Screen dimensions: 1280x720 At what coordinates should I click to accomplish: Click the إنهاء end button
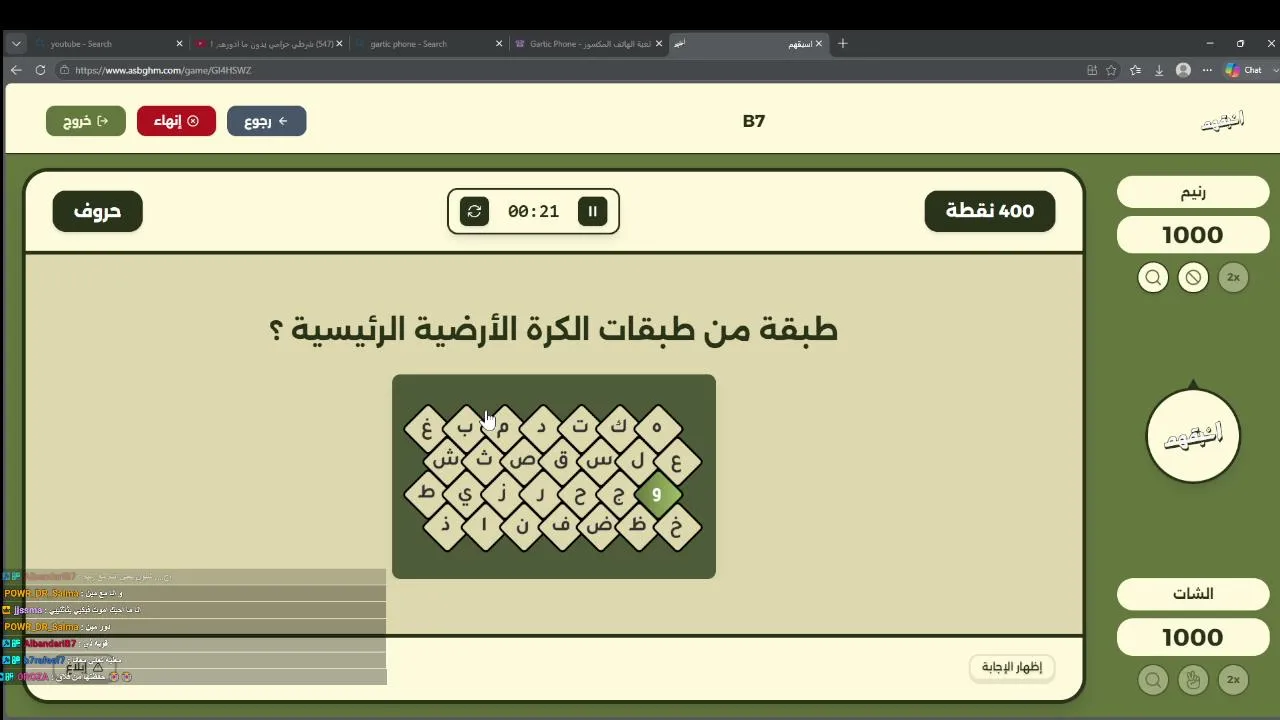pos(176,121)
